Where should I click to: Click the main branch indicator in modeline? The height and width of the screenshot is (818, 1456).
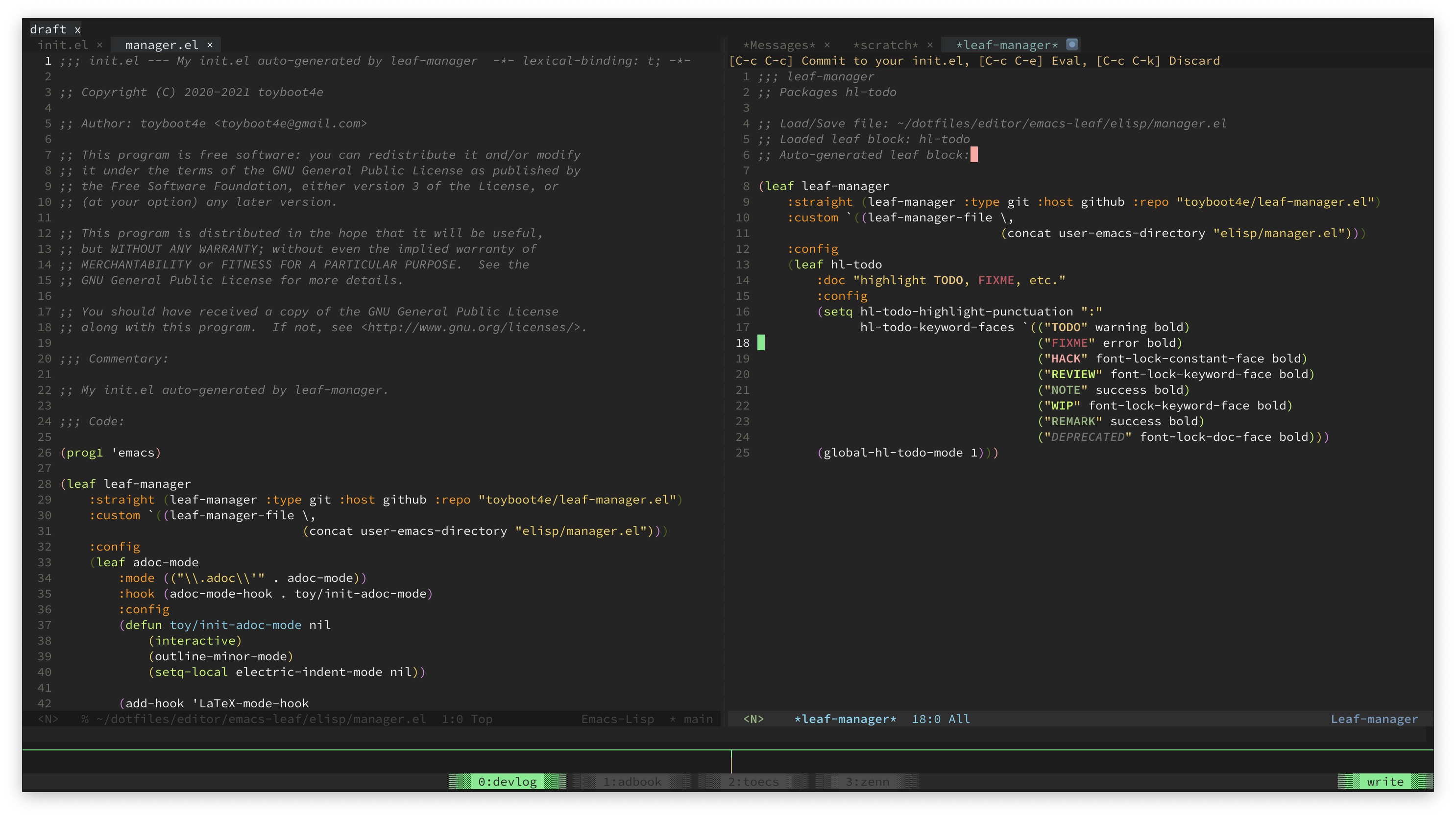(698, 719)
